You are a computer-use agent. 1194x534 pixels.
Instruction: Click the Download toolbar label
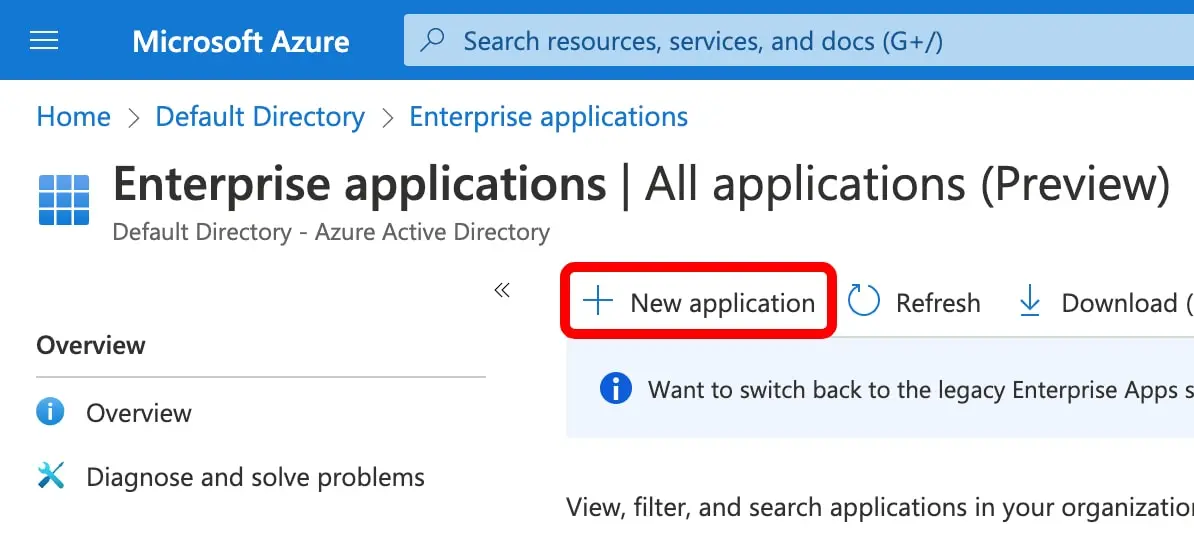tap(1126, 303)
